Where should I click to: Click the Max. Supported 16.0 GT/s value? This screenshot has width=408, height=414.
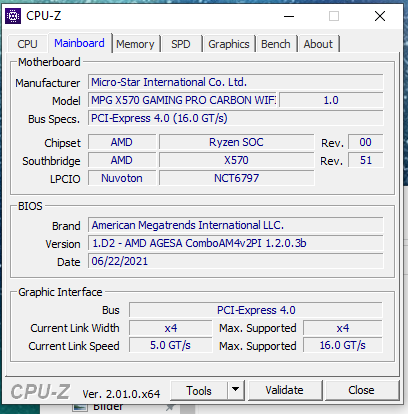343,345
